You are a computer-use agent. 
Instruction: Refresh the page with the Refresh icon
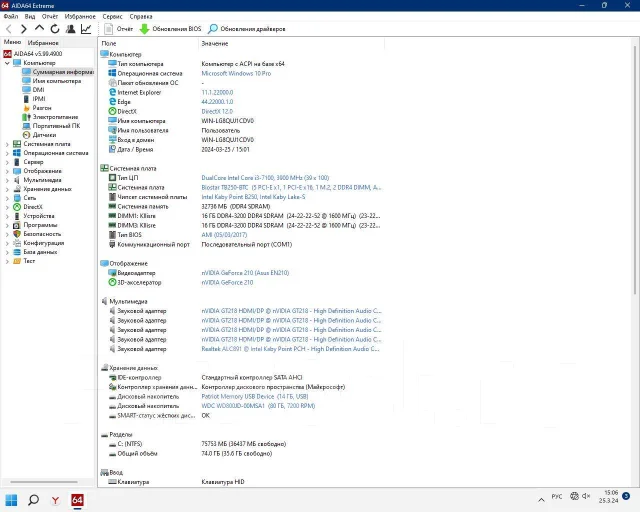pyautogui.click(x=55, y=29)
